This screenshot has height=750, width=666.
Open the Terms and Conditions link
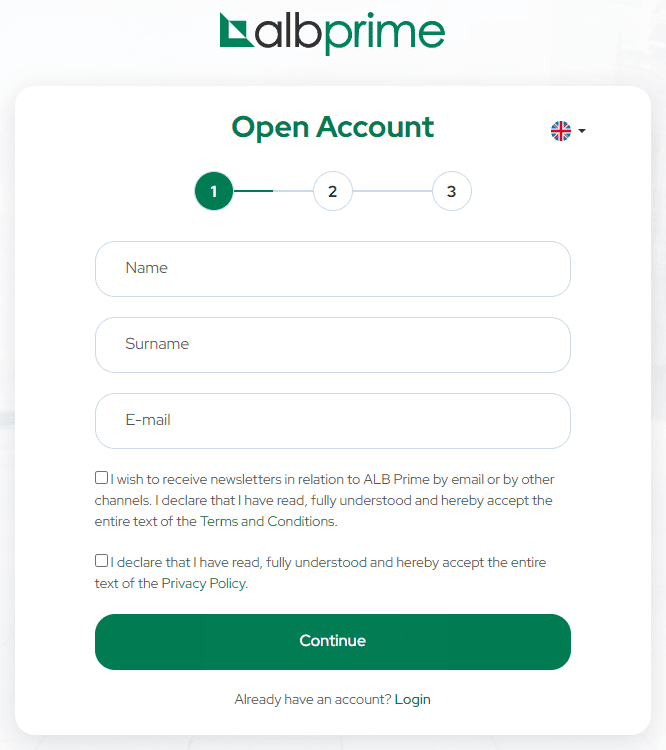tap(267, 521)
